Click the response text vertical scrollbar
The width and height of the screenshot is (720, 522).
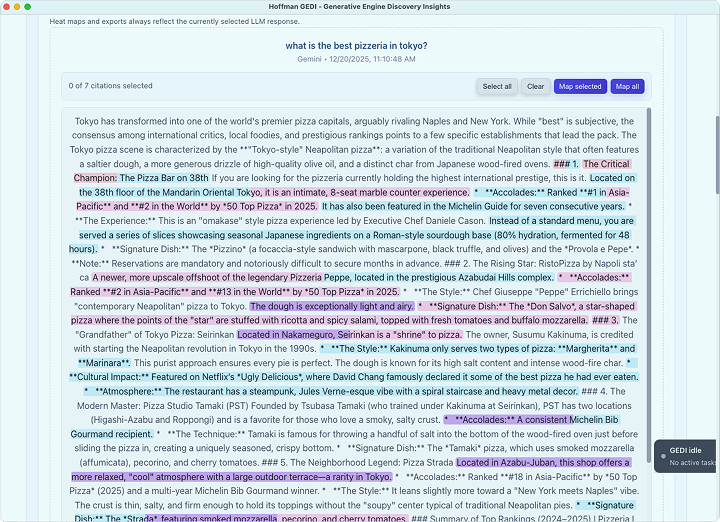(650, 250)
